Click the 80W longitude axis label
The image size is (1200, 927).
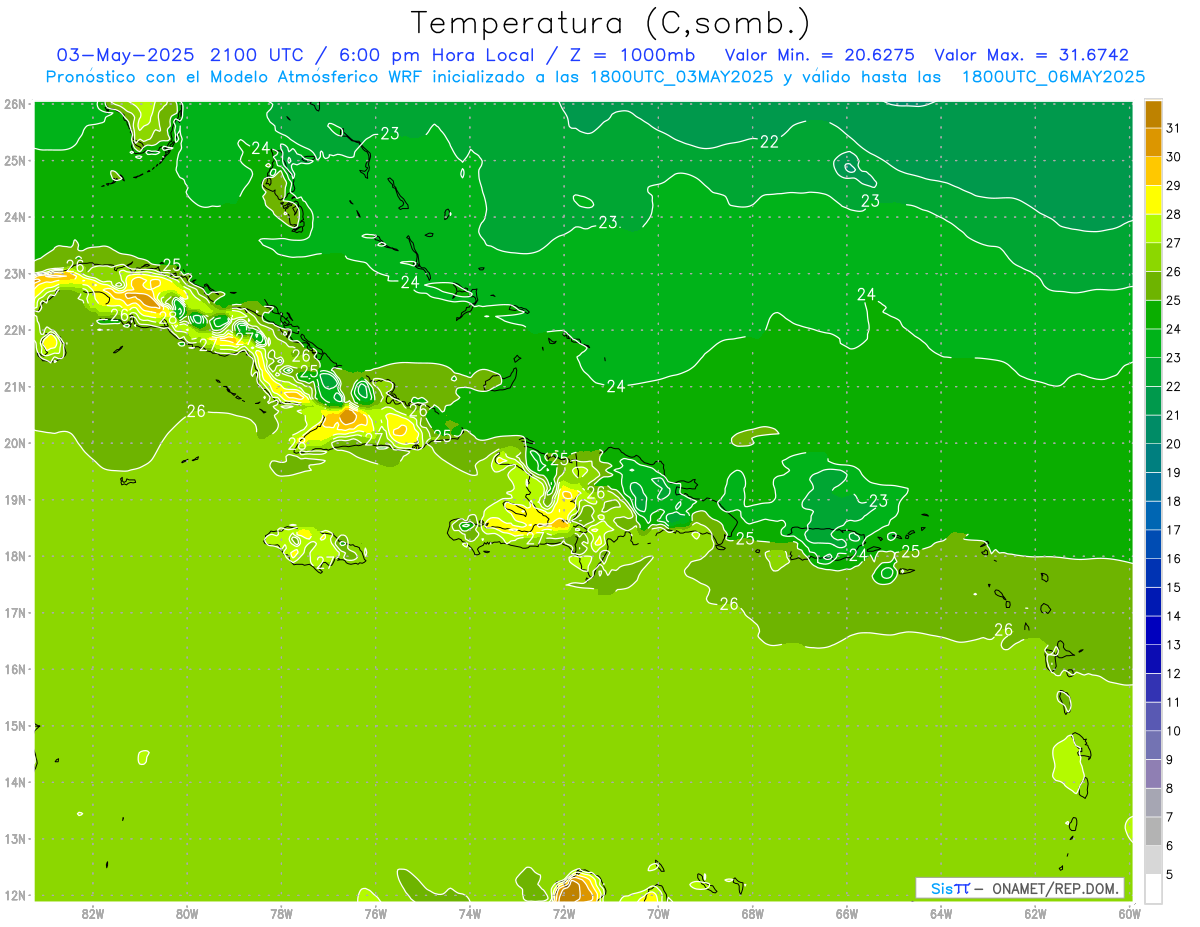(186, 913)
